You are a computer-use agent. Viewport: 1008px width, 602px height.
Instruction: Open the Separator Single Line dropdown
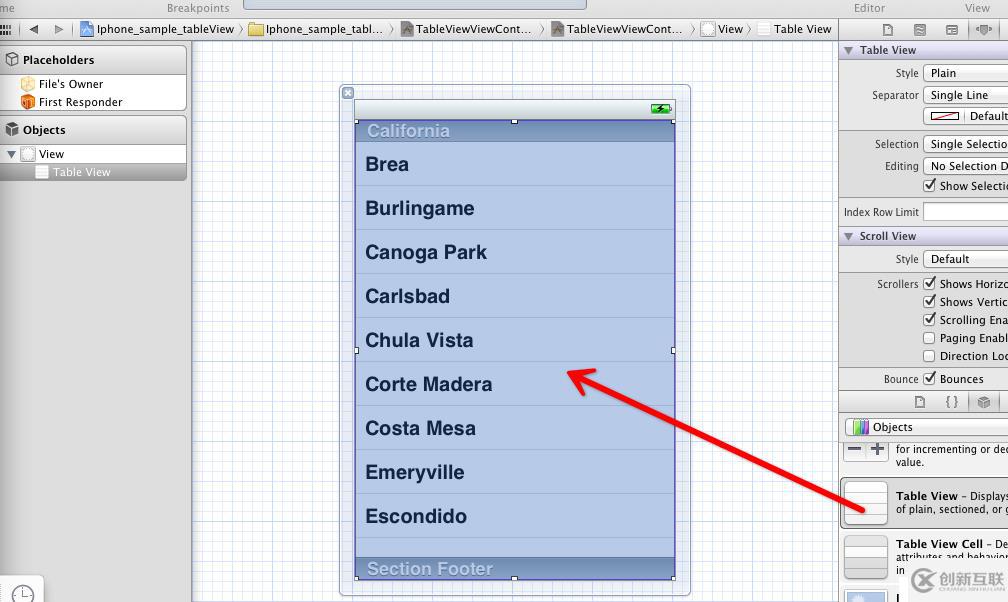(x=966, y=95)
